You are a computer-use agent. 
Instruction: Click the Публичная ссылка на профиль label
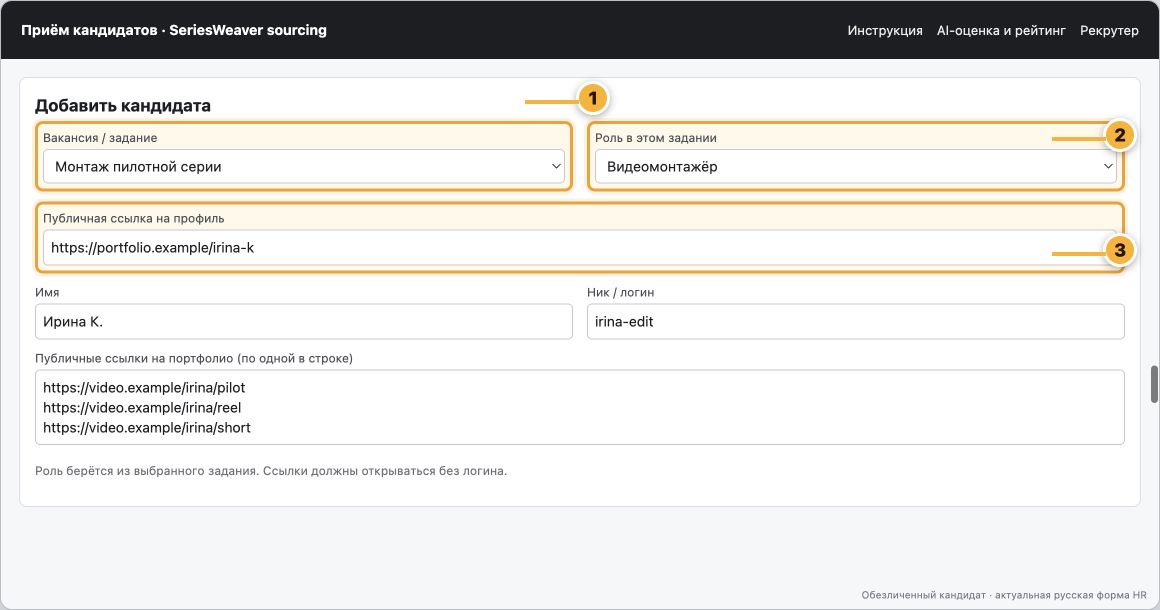(x=134, y=218)
